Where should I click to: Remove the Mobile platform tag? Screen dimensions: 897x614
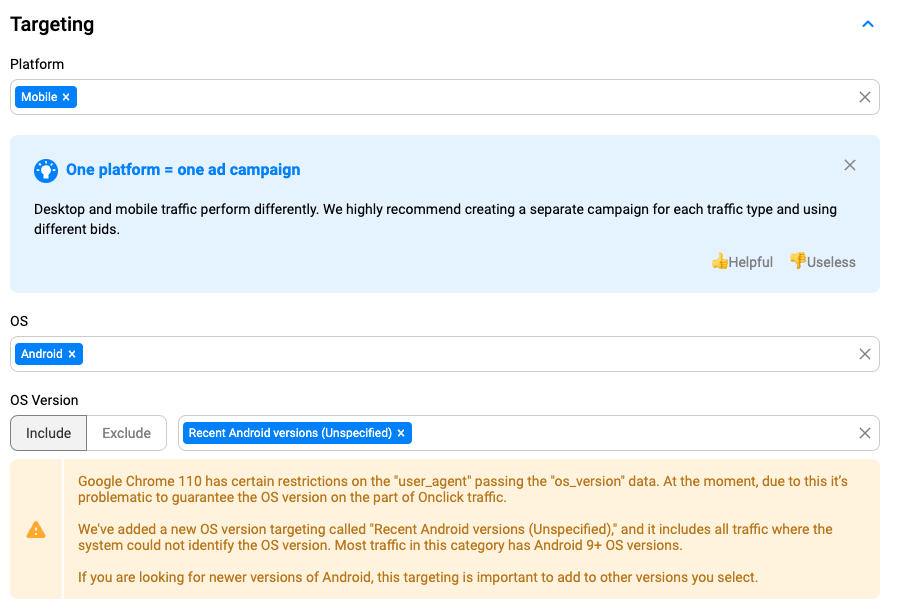(x=66, y=97)
